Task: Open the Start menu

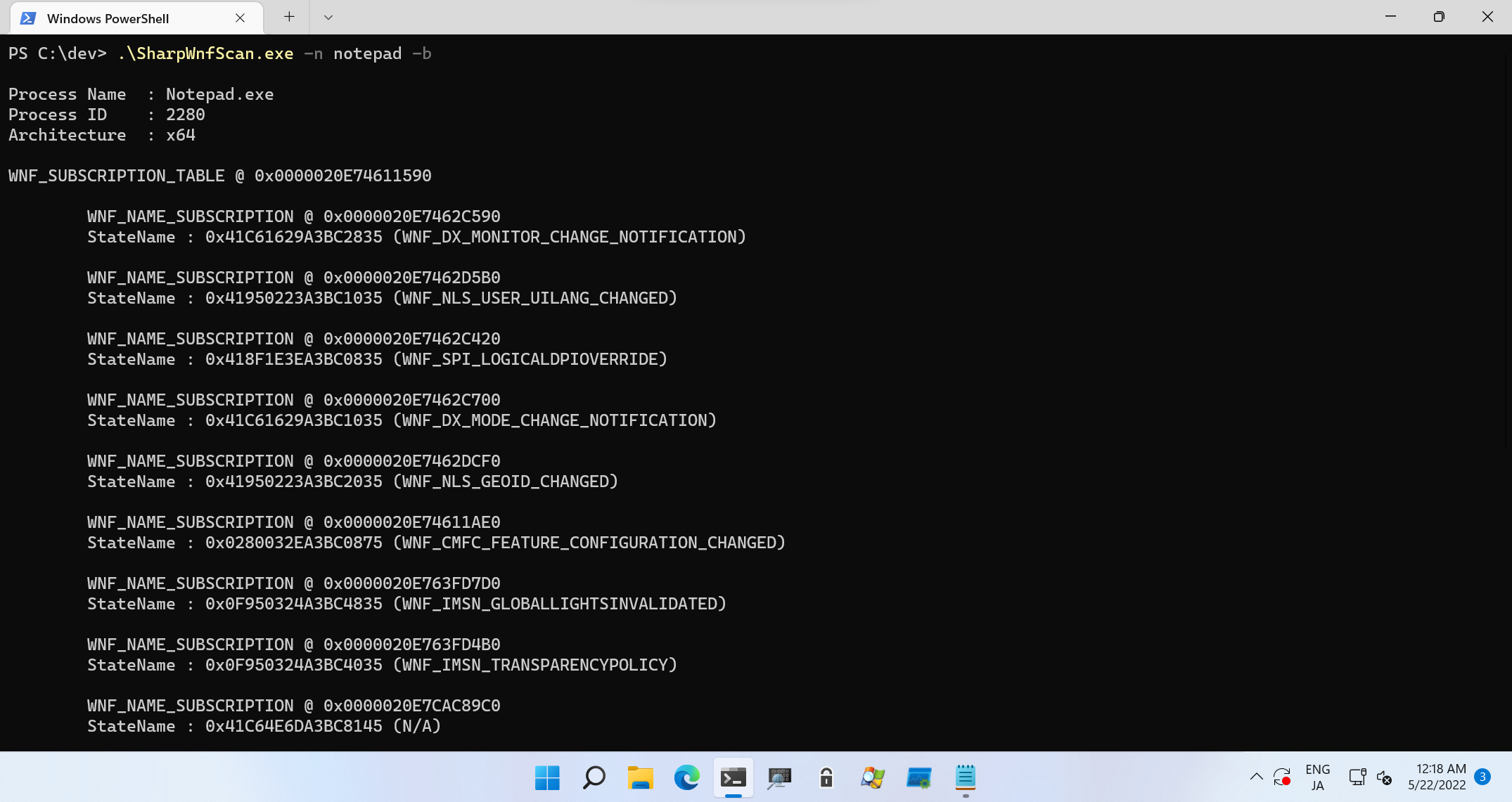Action: click(547, 778)
